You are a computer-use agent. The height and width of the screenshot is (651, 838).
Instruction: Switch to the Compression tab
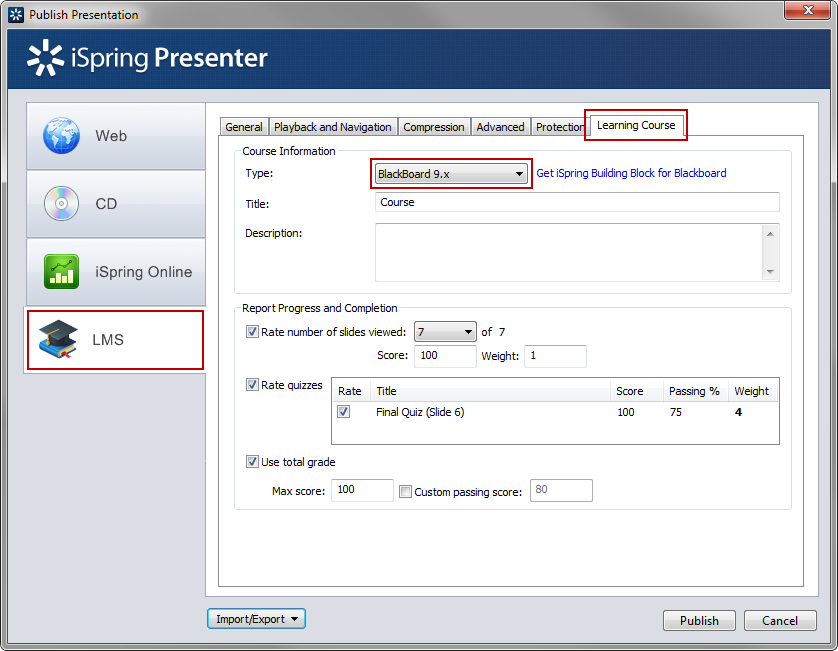pyautogui.click(x=434, y=127)
